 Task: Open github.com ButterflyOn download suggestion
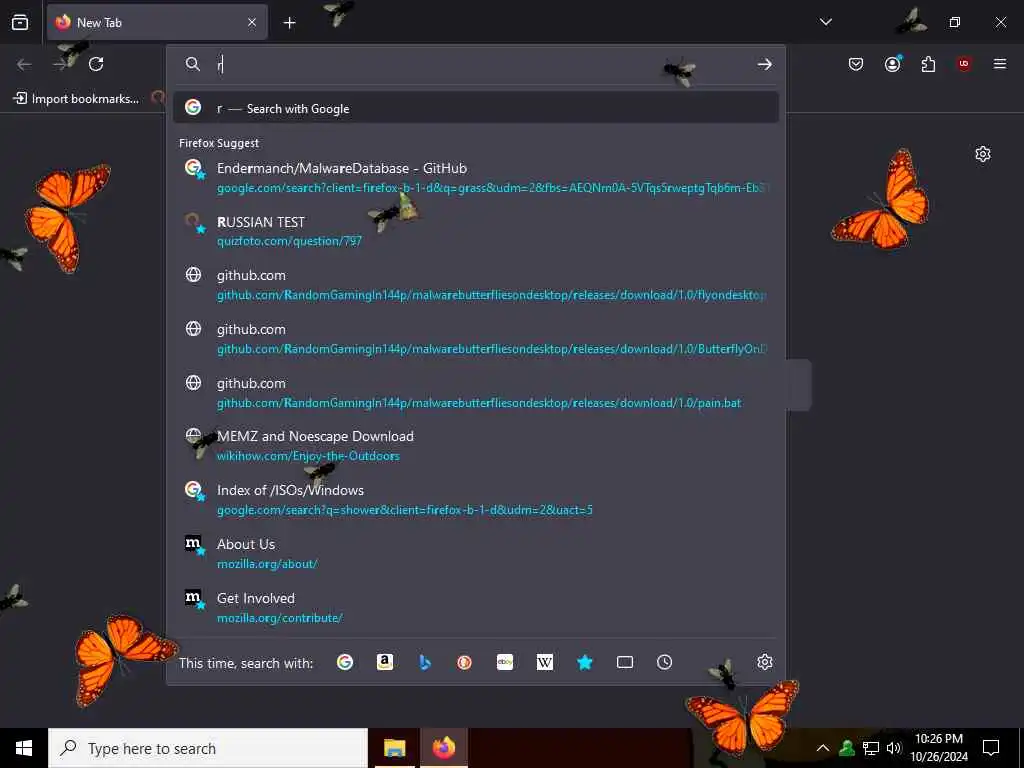475,339
